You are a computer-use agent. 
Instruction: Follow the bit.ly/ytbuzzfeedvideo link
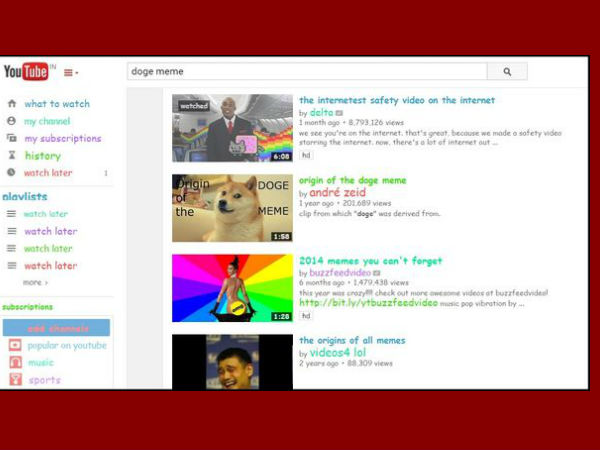click(368, 303)
